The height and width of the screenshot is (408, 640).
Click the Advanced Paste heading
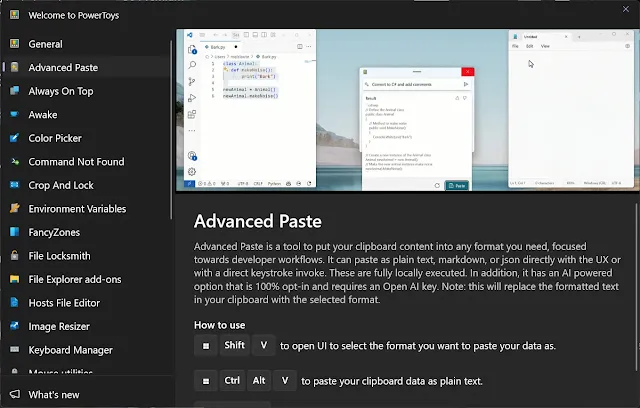pos(258,221)
